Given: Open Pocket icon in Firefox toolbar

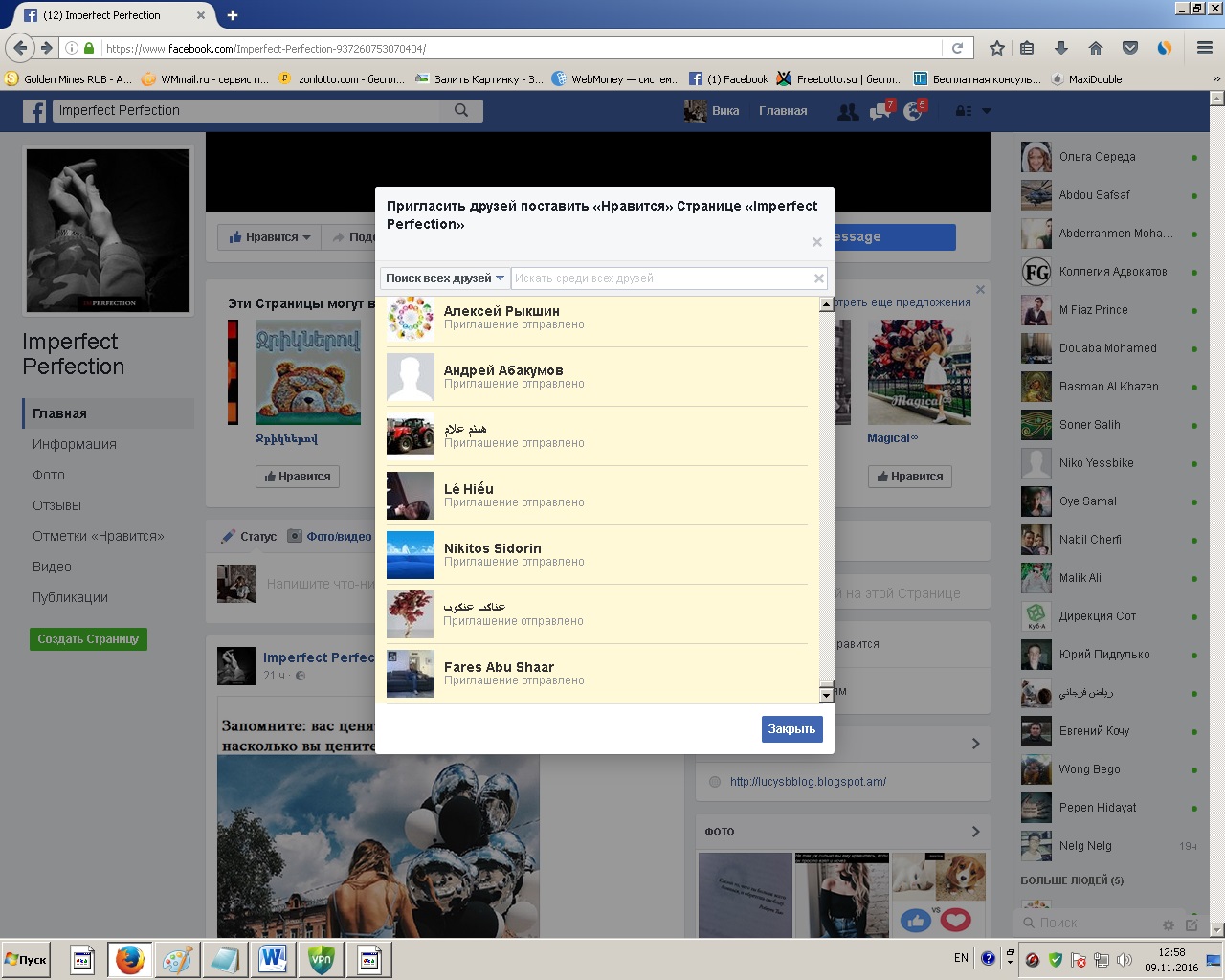Looking at the screenshot, I should 1130,48.
